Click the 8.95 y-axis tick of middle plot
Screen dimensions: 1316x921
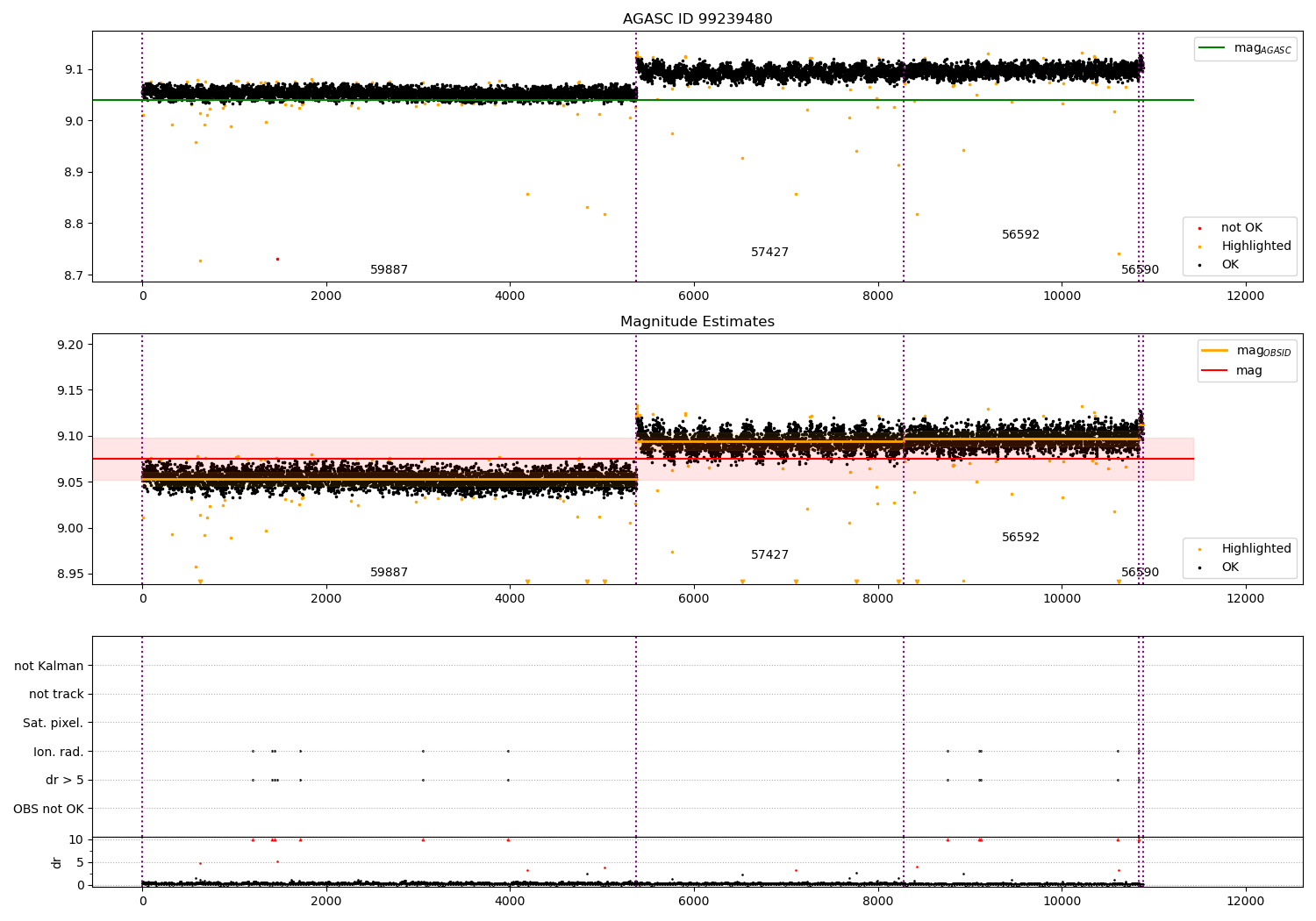(x=70, y=575)
